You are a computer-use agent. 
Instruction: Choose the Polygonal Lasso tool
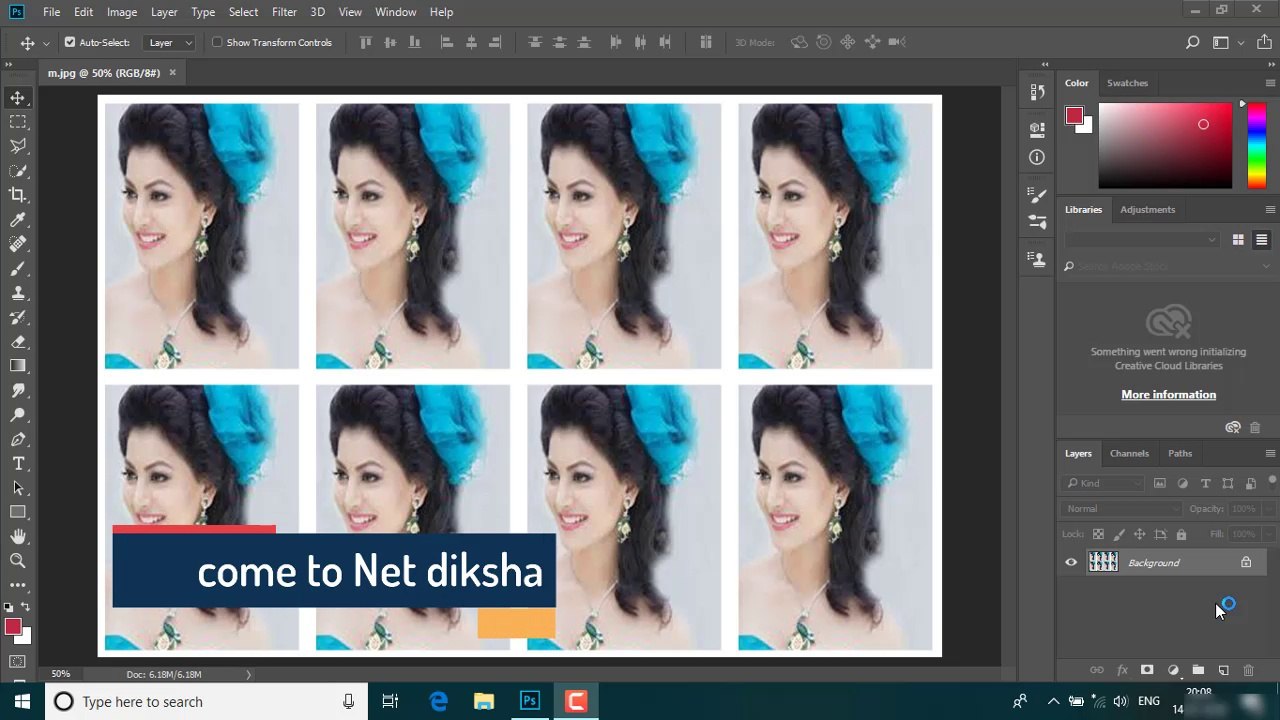pos(18,146)
